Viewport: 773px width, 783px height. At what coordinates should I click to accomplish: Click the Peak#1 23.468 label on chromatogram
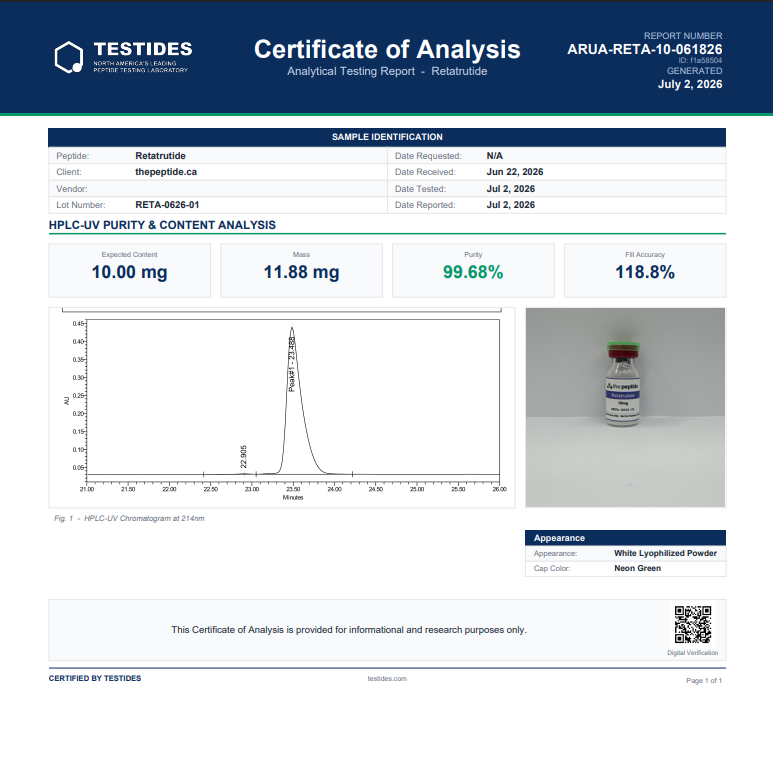[292, 364]
